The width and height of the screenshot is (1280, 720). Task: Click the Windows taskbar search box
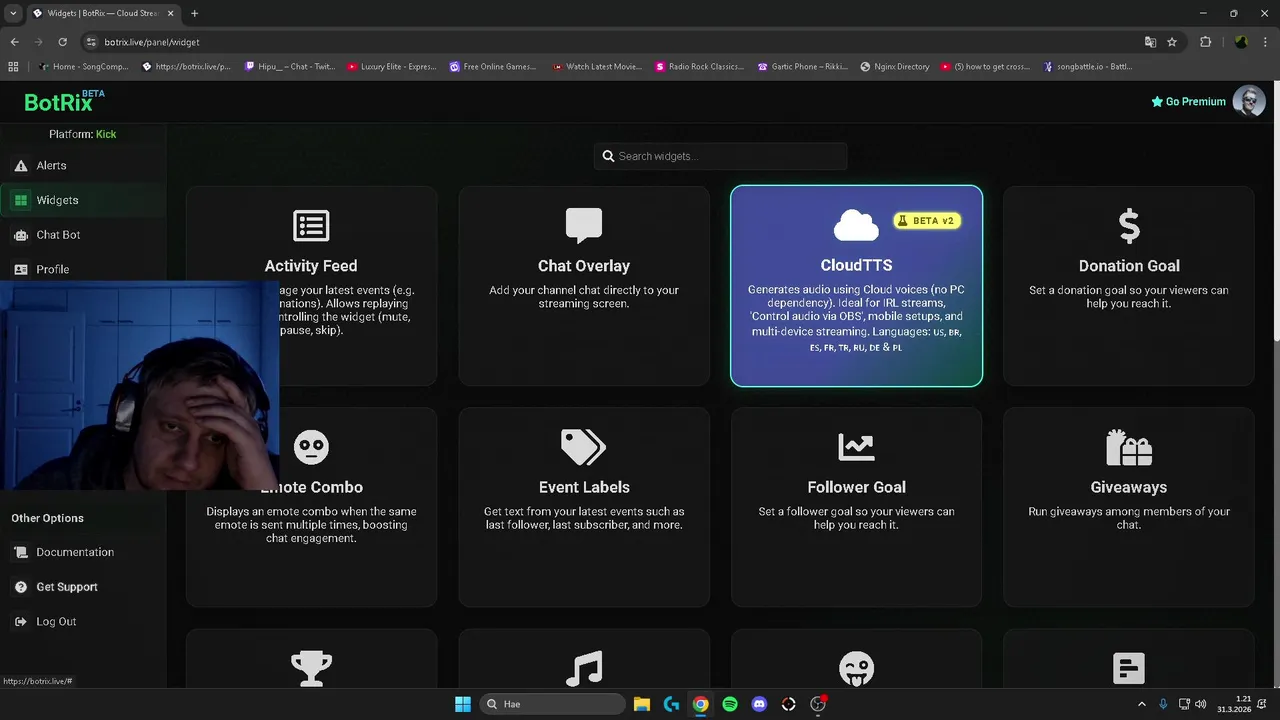coord(551,704)
